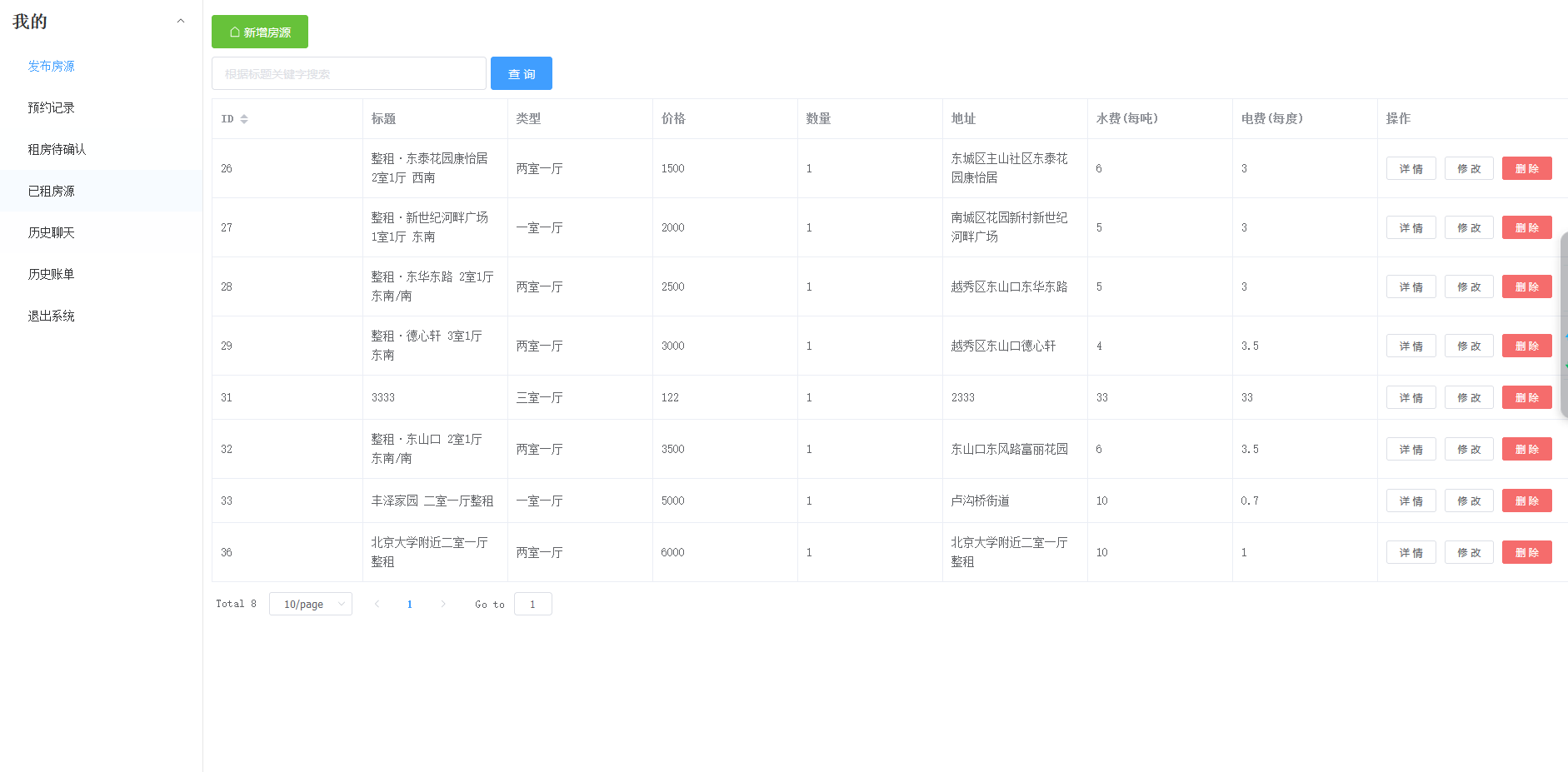The height and width of the screenshot is (772, 1568).
Task: Click 修改 for listing ID 36
Action: click(x=1469, y=552)
